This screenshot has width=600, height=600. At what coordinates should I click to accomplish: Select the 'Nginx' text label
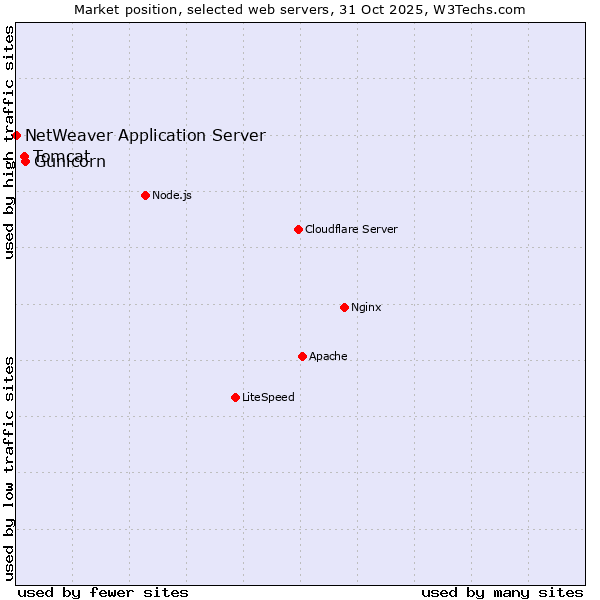366,307
